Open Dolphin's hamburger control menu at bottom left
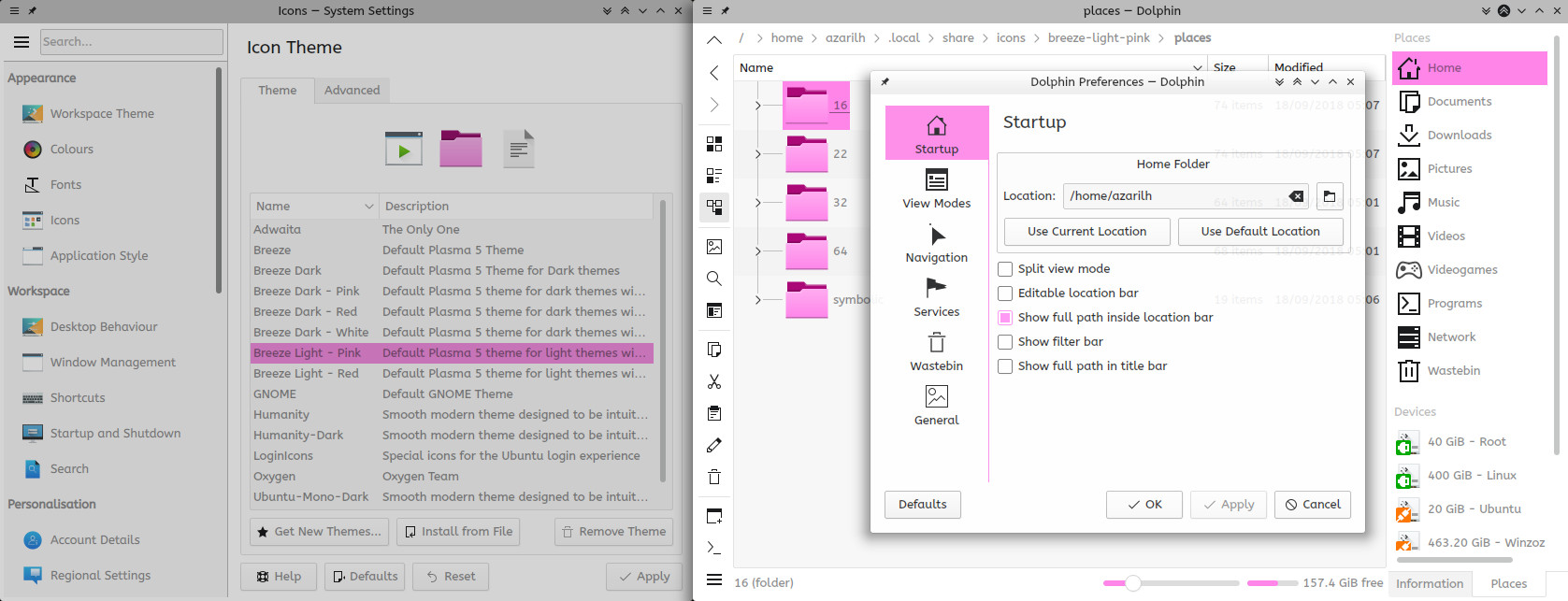1568x601 pixels. pos(714,580)
